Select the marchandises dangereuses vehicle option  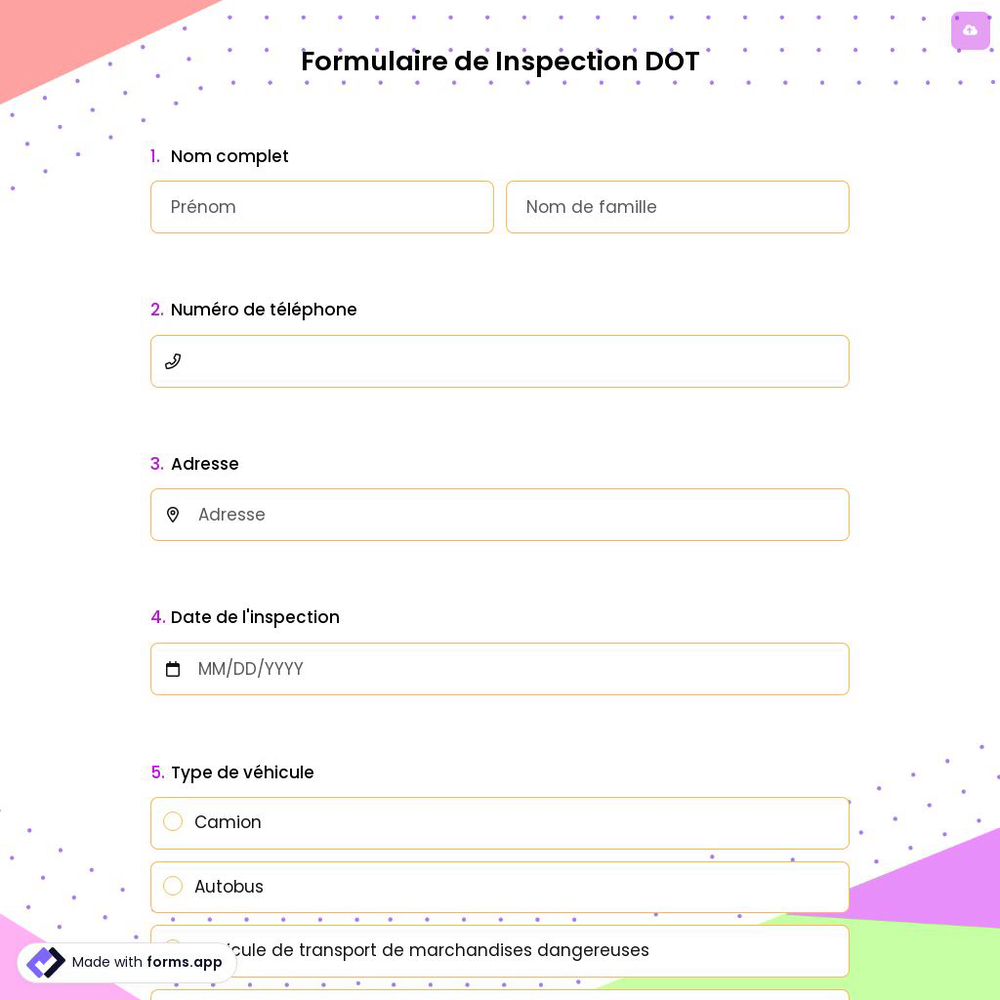pos(500,950)
